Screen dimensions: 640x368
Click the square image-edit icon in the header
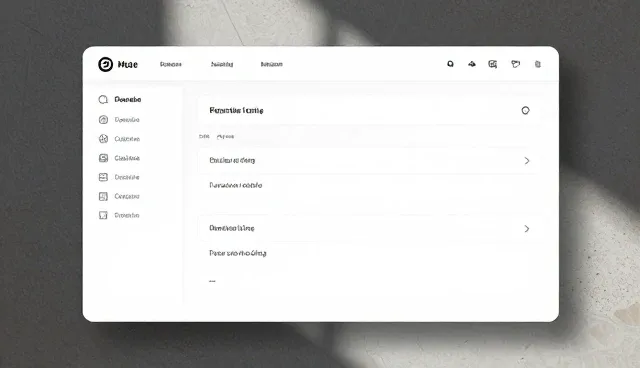493,64
